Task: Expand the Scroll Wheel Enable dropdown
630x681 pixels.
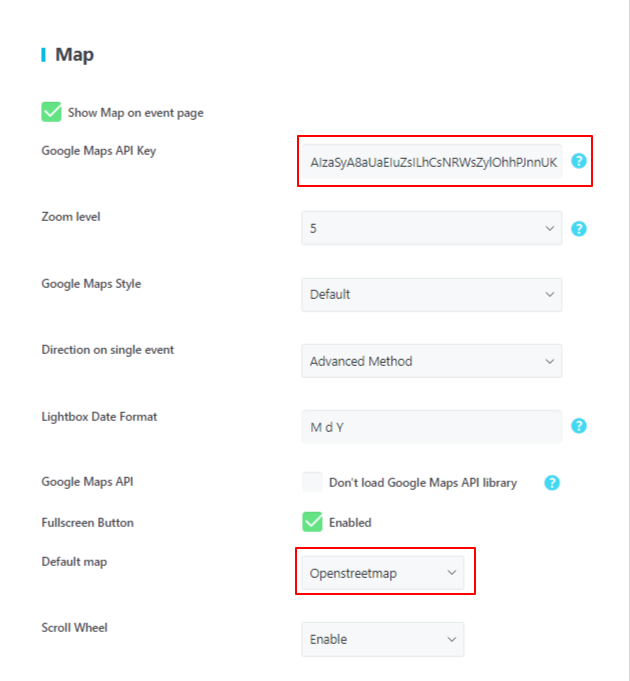Action: [x=383, y=639]
